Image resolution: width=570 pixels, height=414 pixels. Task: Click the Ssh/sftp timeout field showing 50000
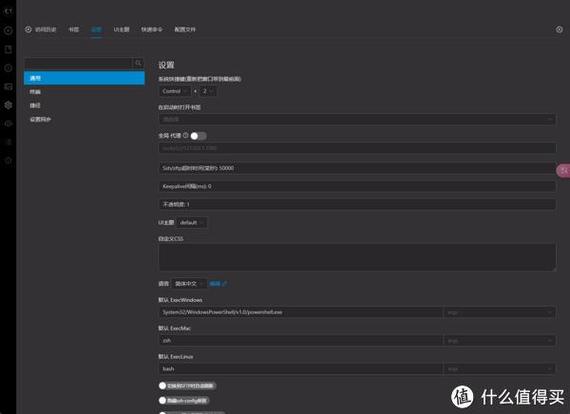point(357,168)
